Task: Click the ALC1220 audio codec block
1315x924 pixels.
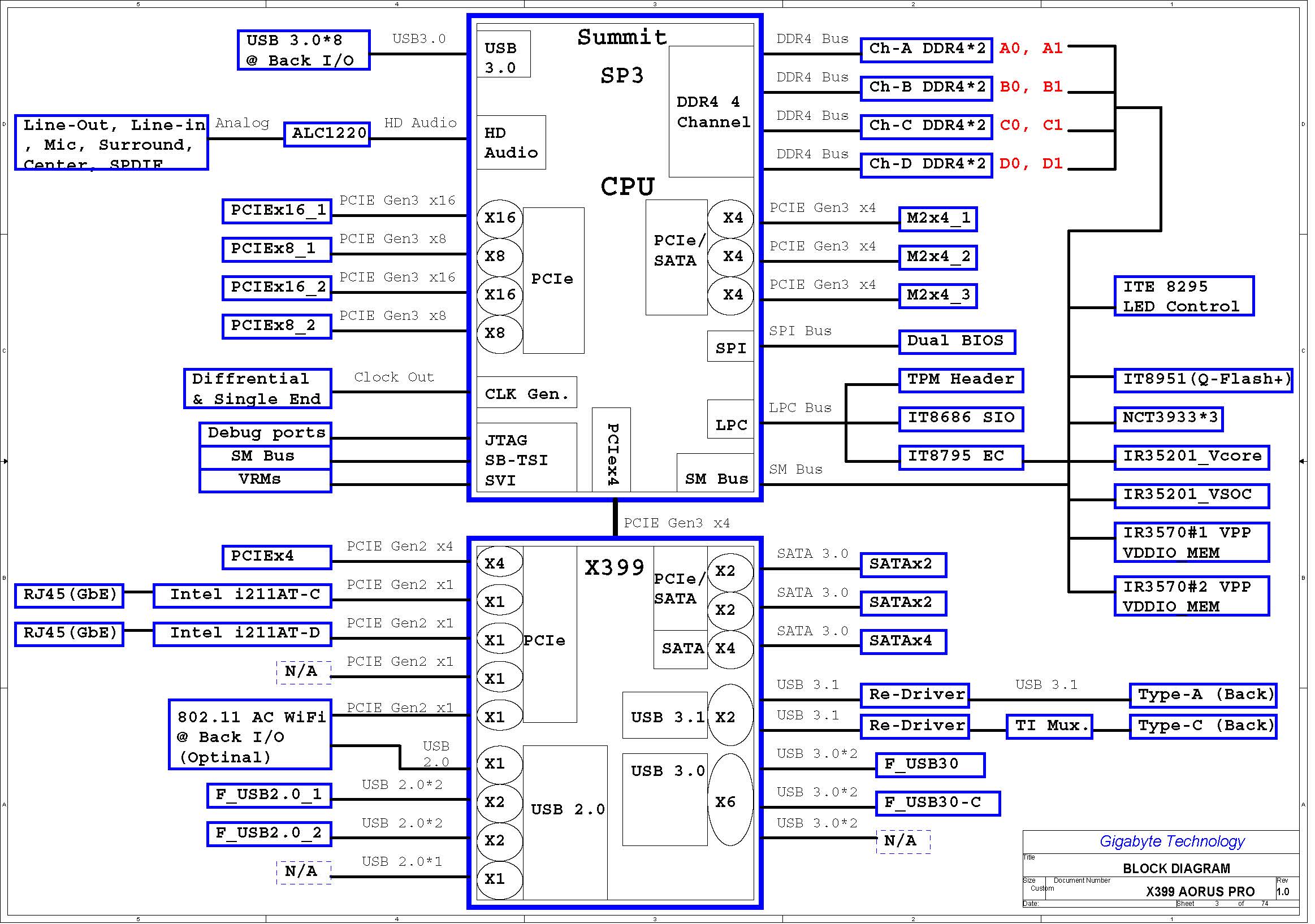Action: (x=328, y=135)
